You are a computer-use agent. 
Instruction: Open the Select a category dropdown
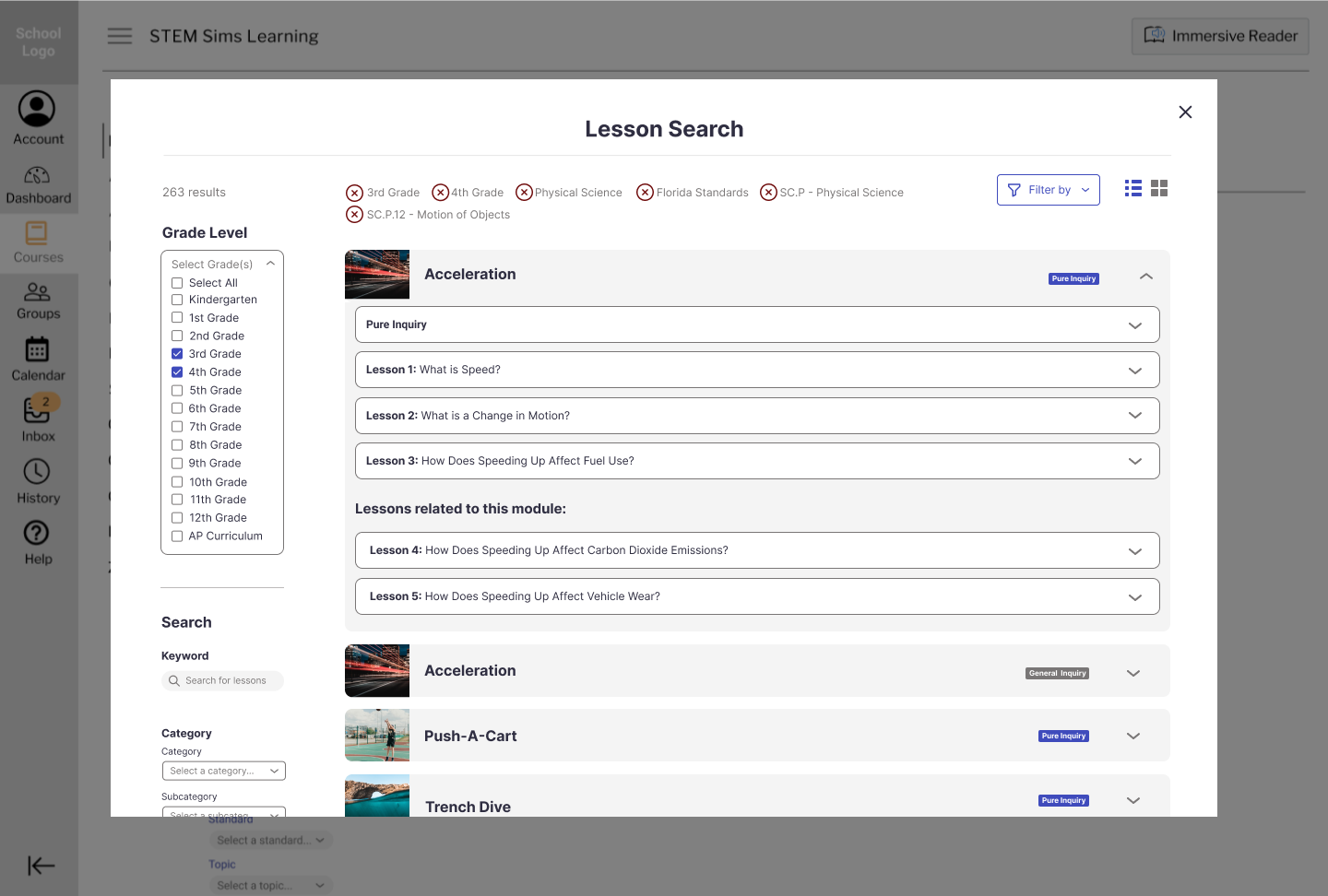coord(223,771)
